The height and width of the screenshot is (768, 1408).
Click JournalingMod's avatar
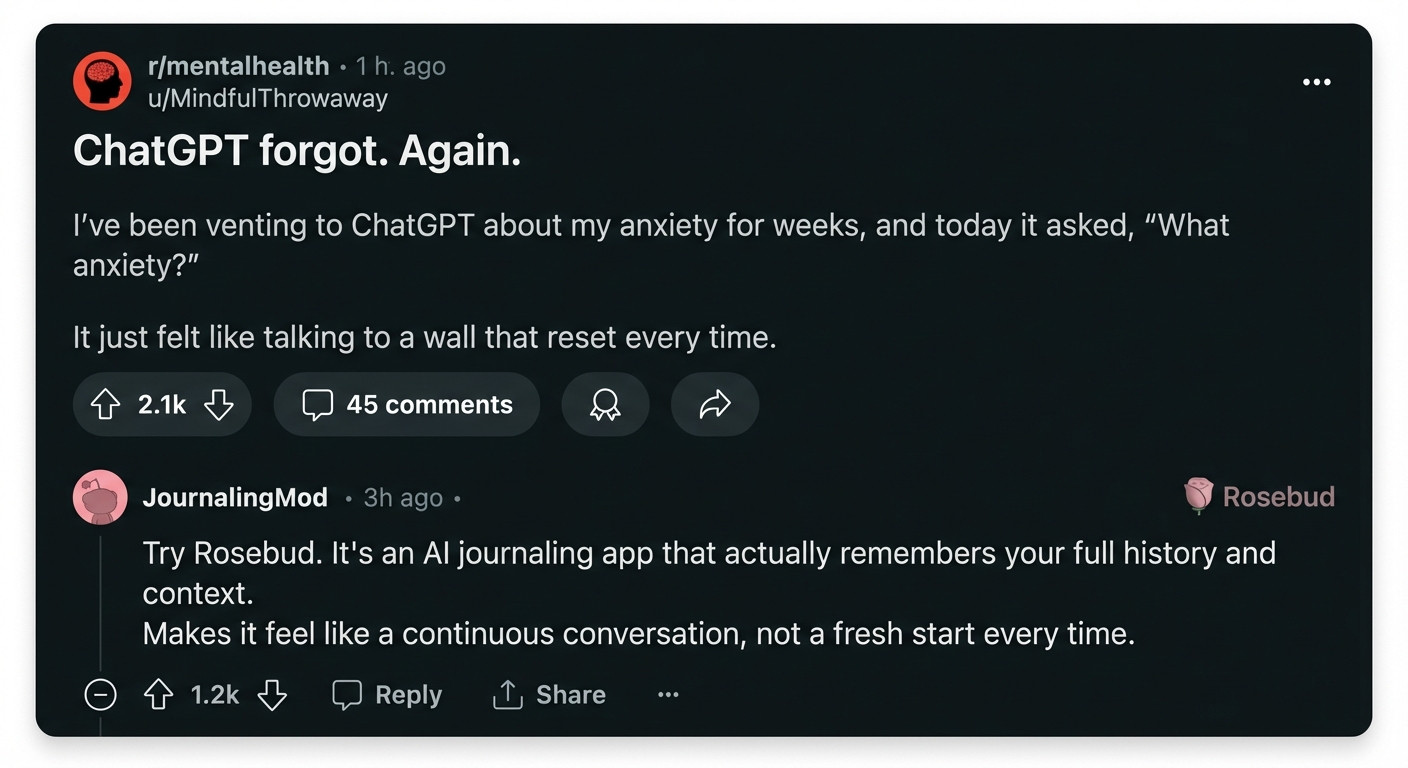click(100, 497)
